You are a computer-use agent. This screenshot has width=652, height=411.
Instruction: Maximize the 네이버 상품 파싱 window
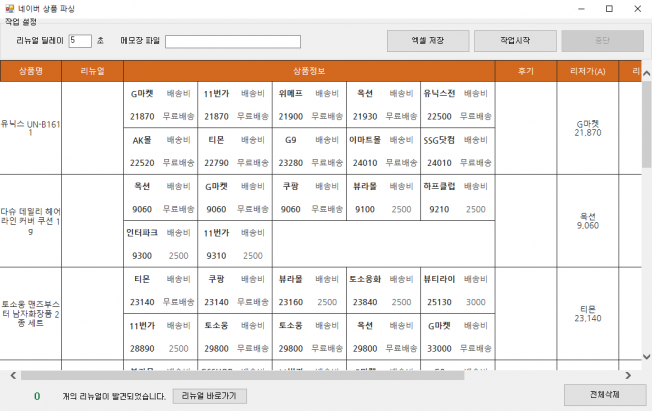tap(609, 9)
